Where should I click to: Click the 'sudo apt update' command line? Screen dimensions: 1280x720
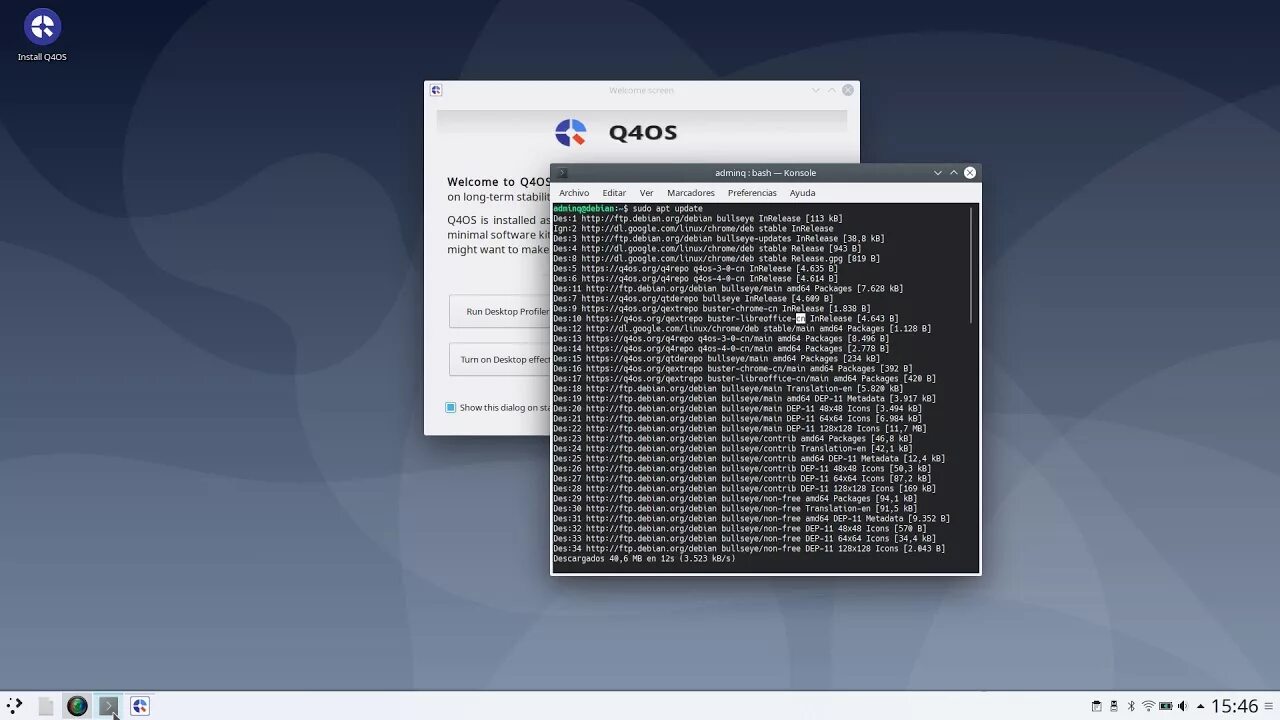(628, 209)
